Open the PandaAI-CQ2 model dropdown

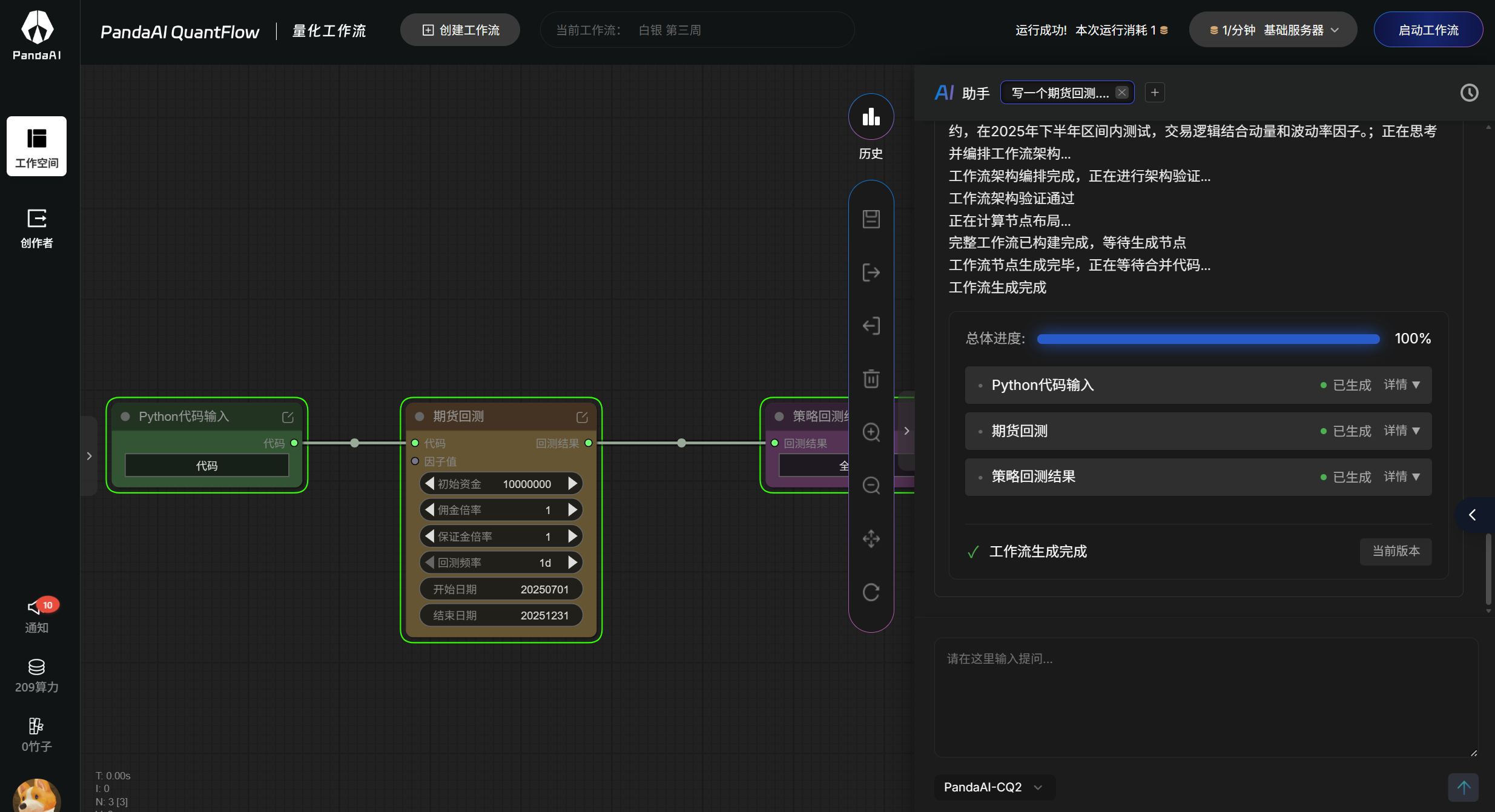point(994,787)
